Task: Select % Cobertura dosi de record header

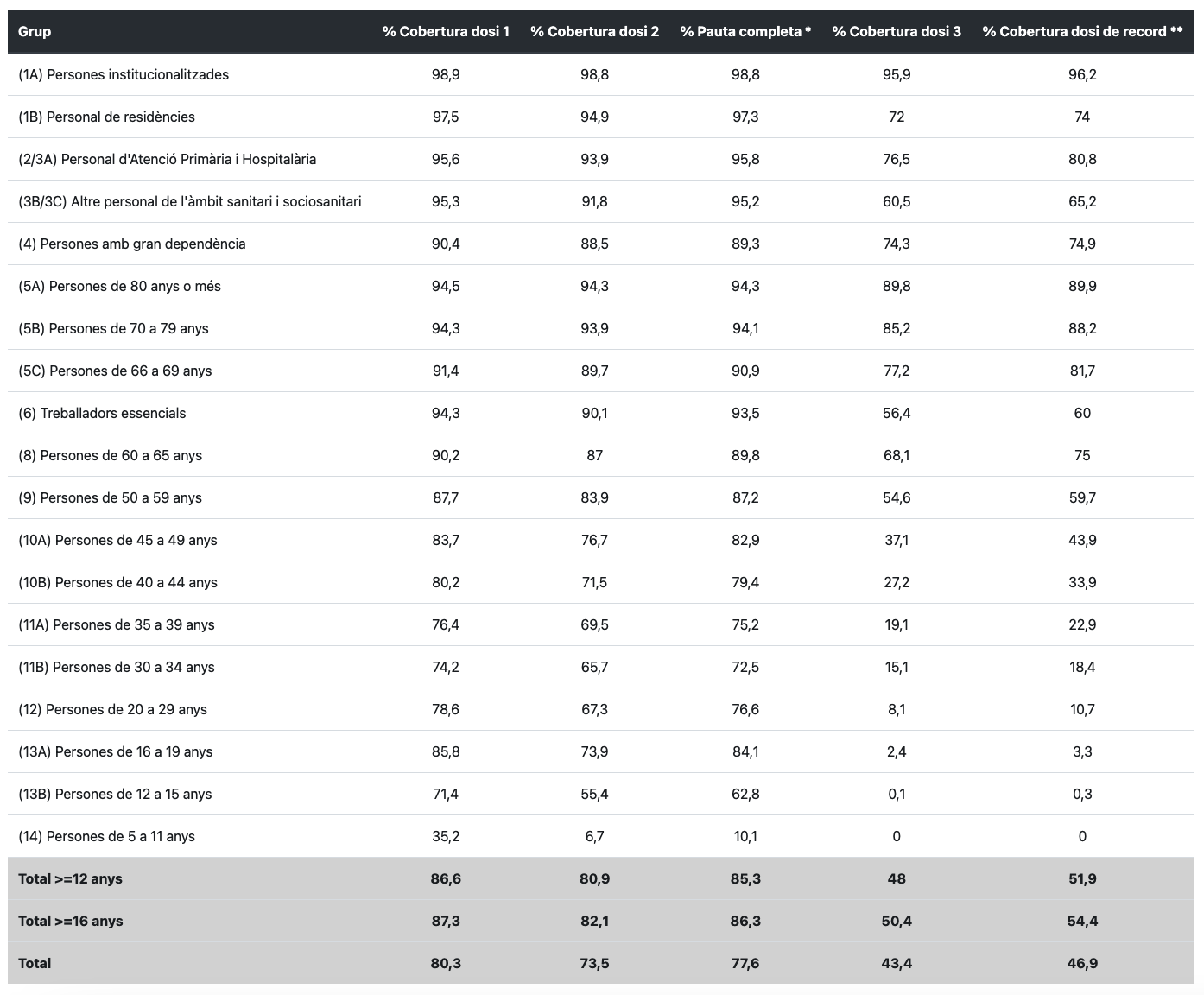Action: (x=1082, y=31)
